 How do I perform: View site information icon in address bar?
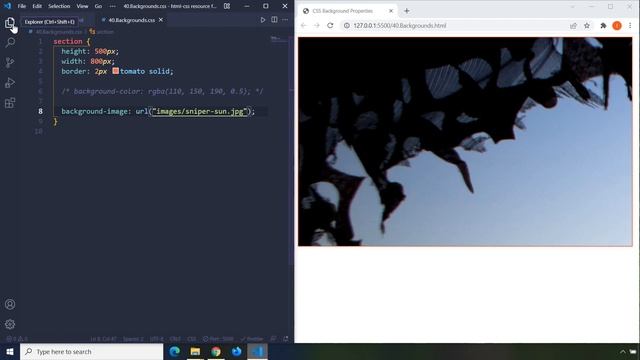click(x=347, y=25)
